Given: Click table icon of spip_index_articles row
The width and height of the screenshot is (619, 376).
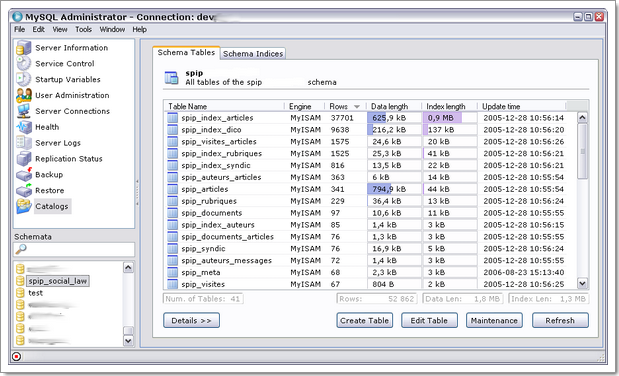Looking at the screenshot, I should click(x=172, y=118).
